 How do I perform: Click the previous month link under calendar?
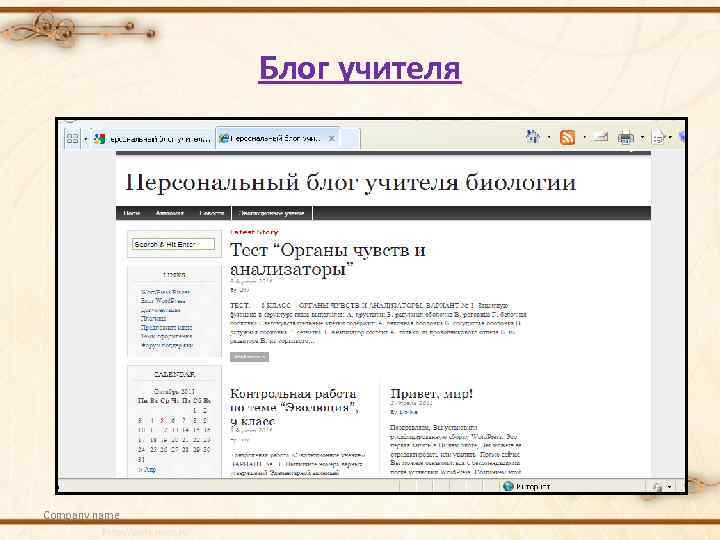point(147,469)
